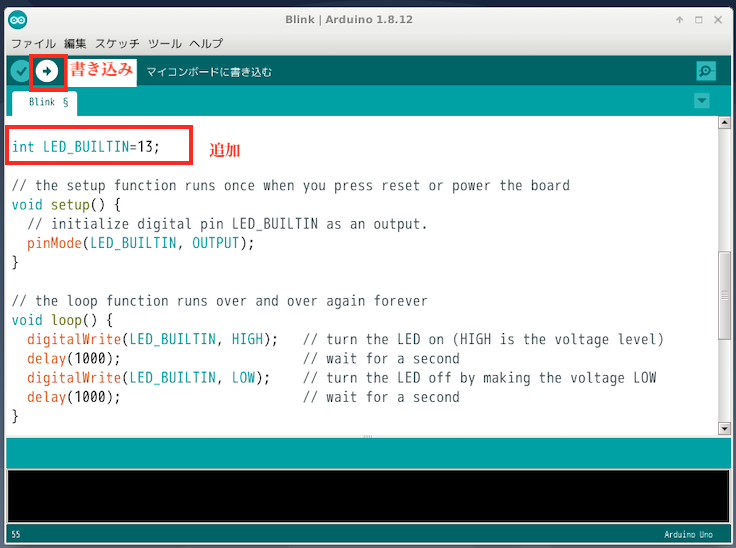
Task: Click the pinMode(LED_BUILTIN, OUTPUT) code line
Action: coord(140,243)
